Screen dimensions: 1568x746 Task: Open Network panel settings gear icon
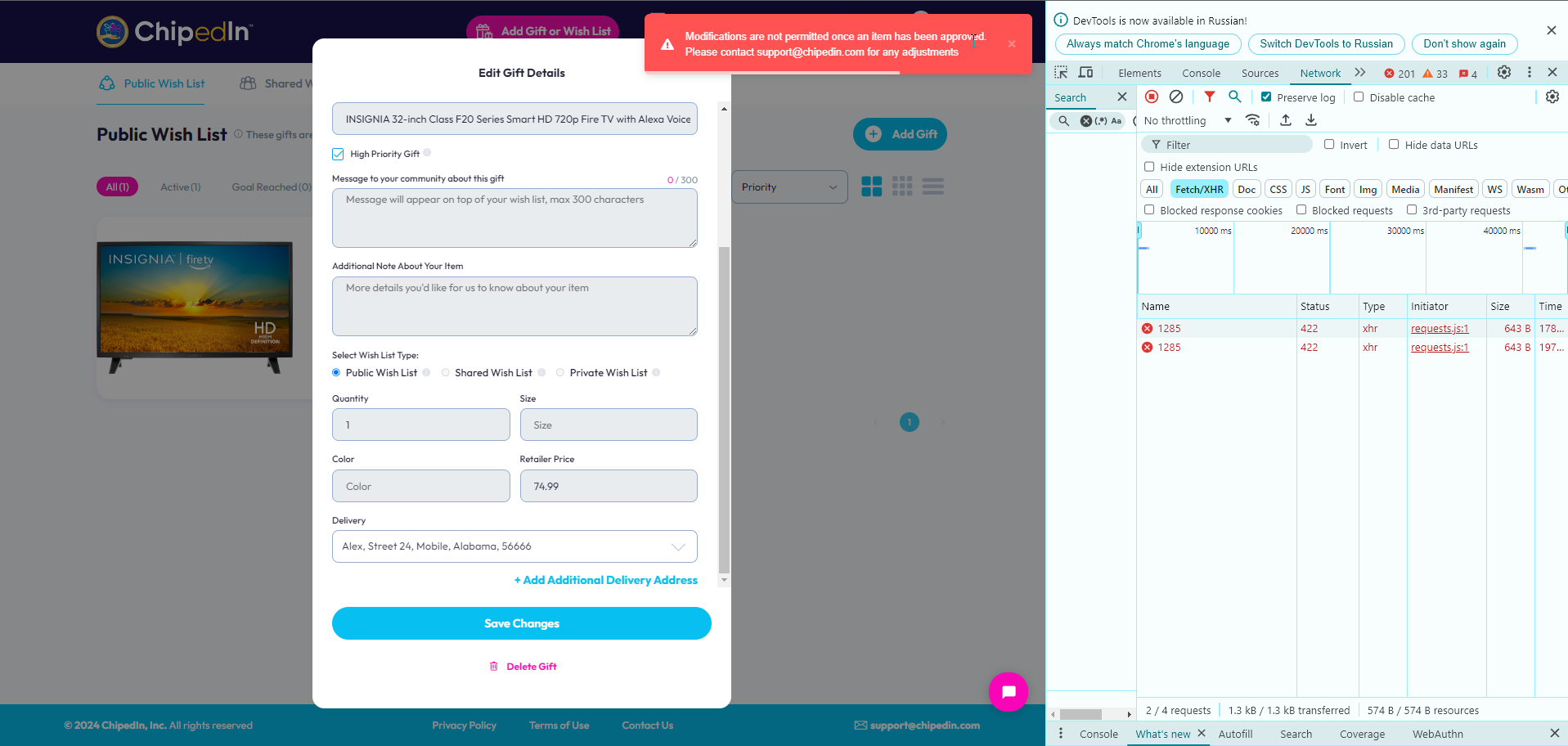click(1552, 97)
